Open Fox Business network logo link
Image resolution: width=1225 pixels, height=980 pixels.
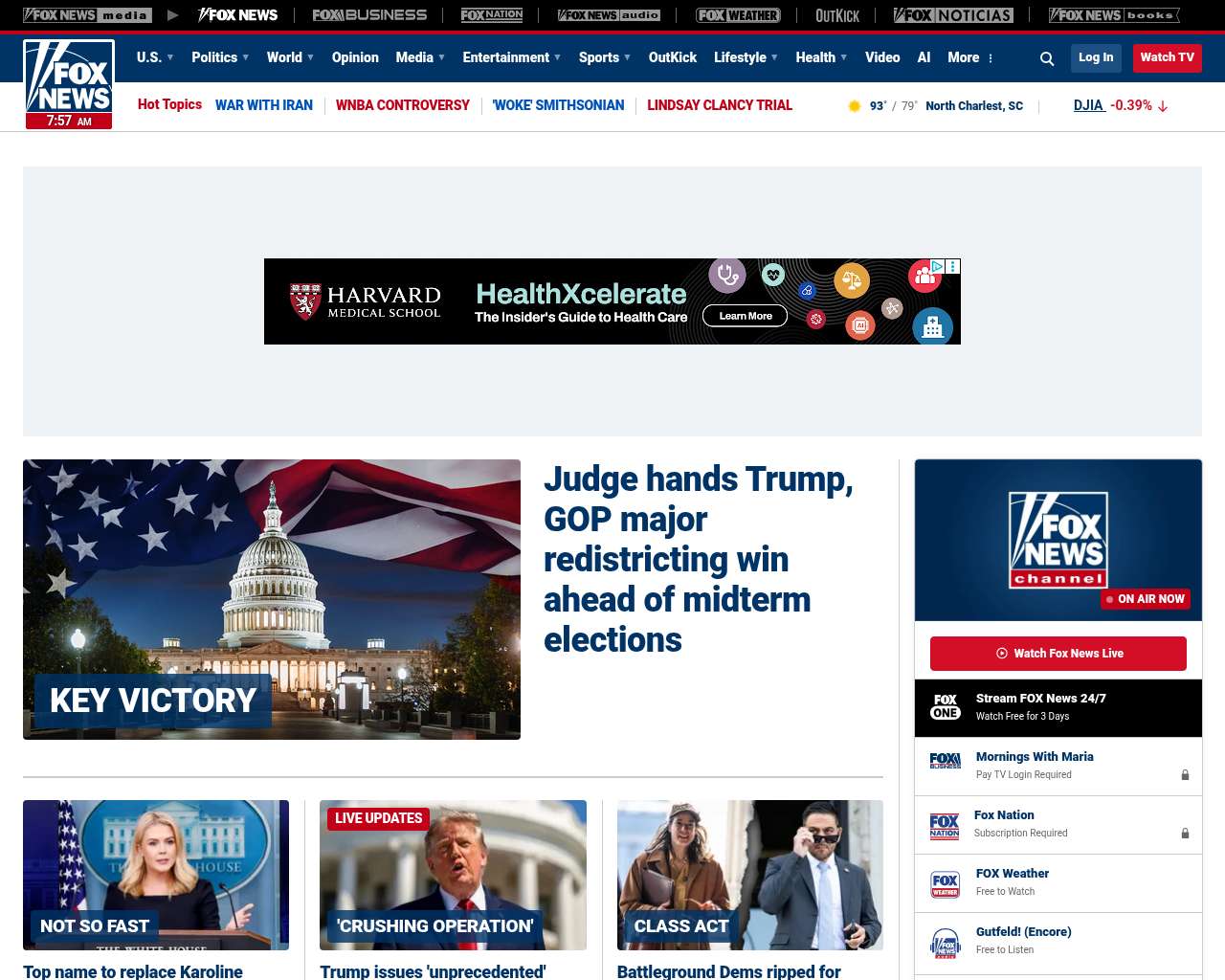369,15
